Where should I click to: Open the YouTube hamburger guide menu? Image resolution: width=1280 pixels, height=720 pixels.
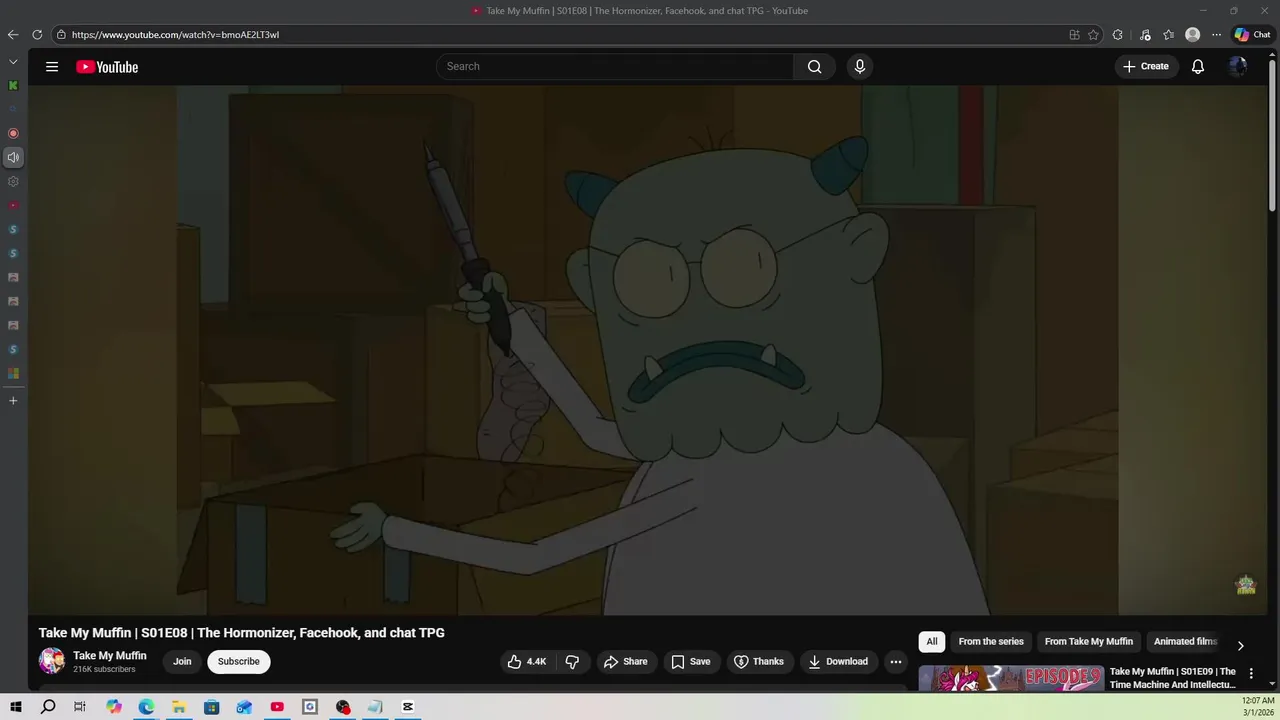coord(52,67)
